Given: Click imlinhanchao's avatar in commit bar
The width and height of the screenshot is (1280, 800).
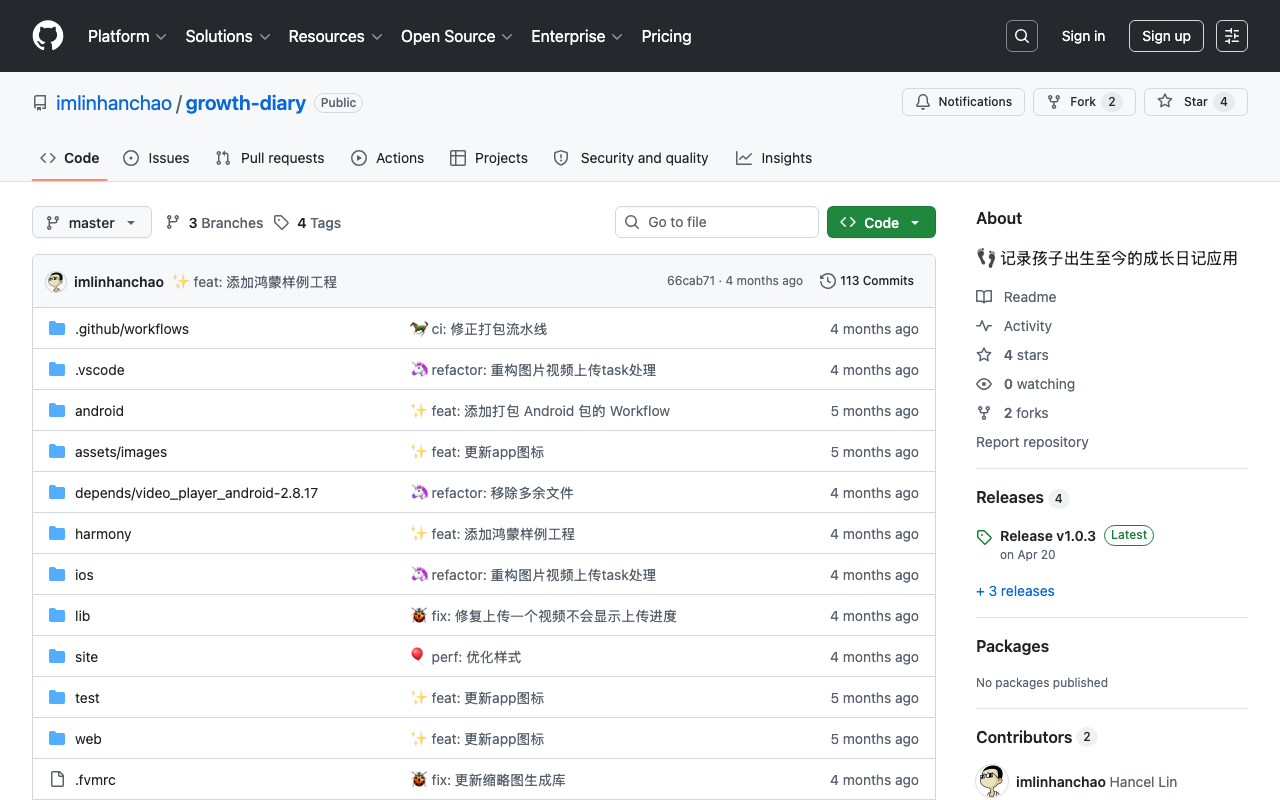Looking at the screenshot, I should pos(56,282).
